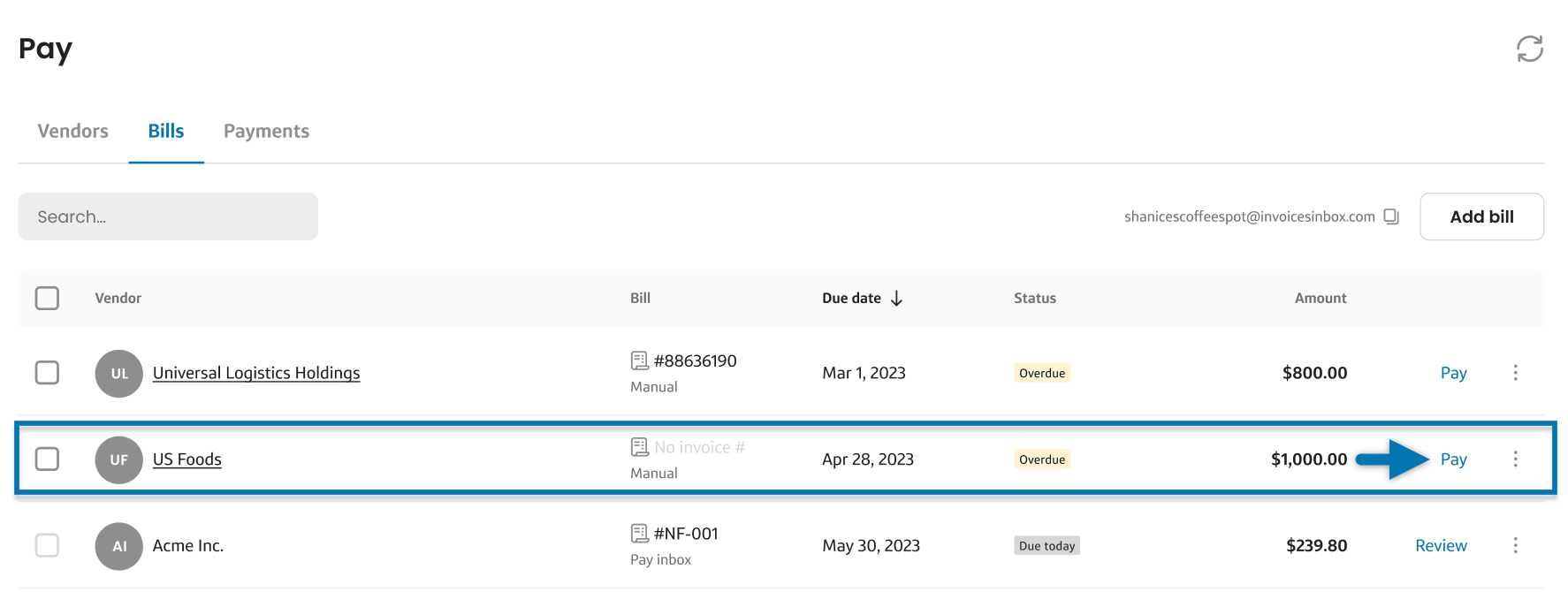
Task: Sort by Due date arrow
Action: coord(896,299)
